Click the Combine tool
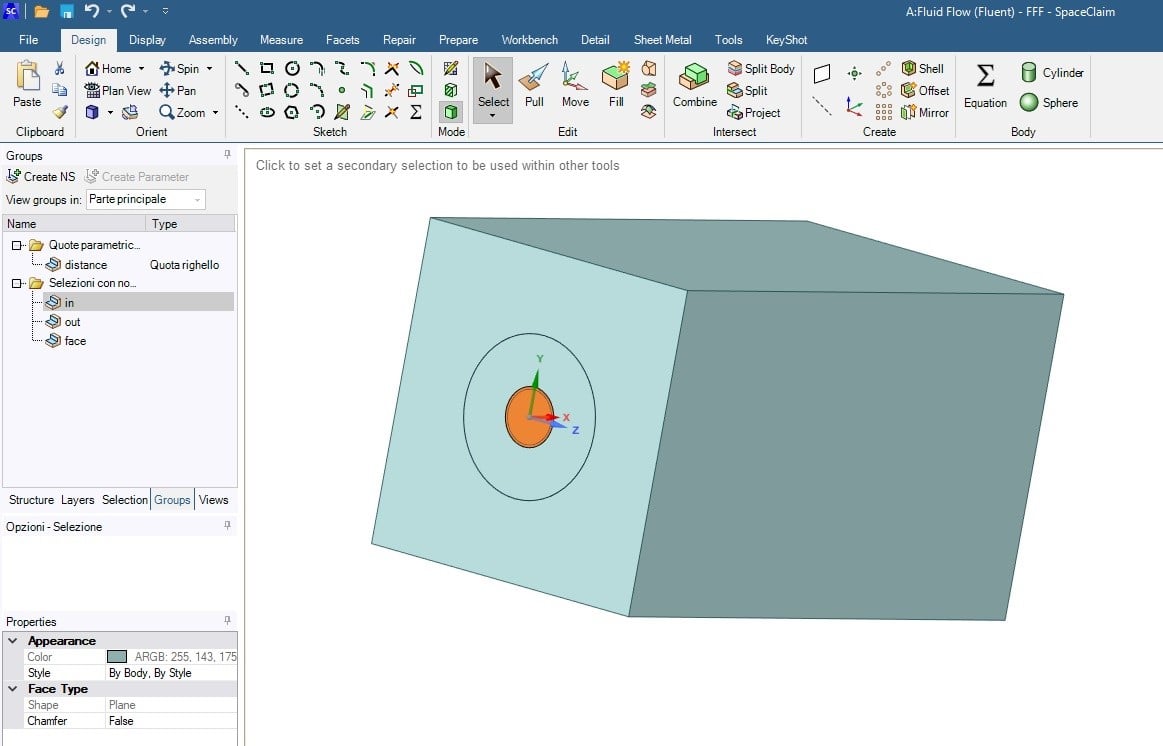The image size is (1163, 746). point(694,85)
